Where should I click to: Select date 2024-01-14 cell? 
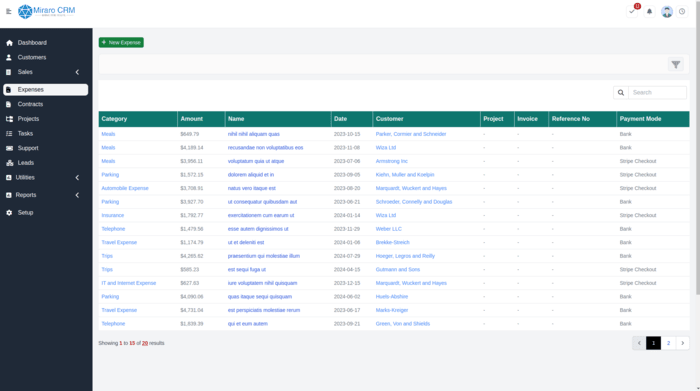[347, 215]
